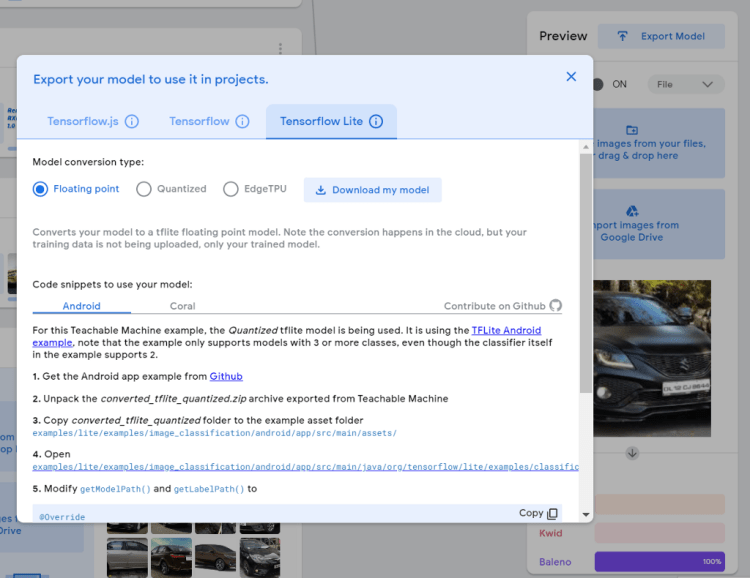Click info icon beside Tensorflow tab

click(x=242, y=122)
